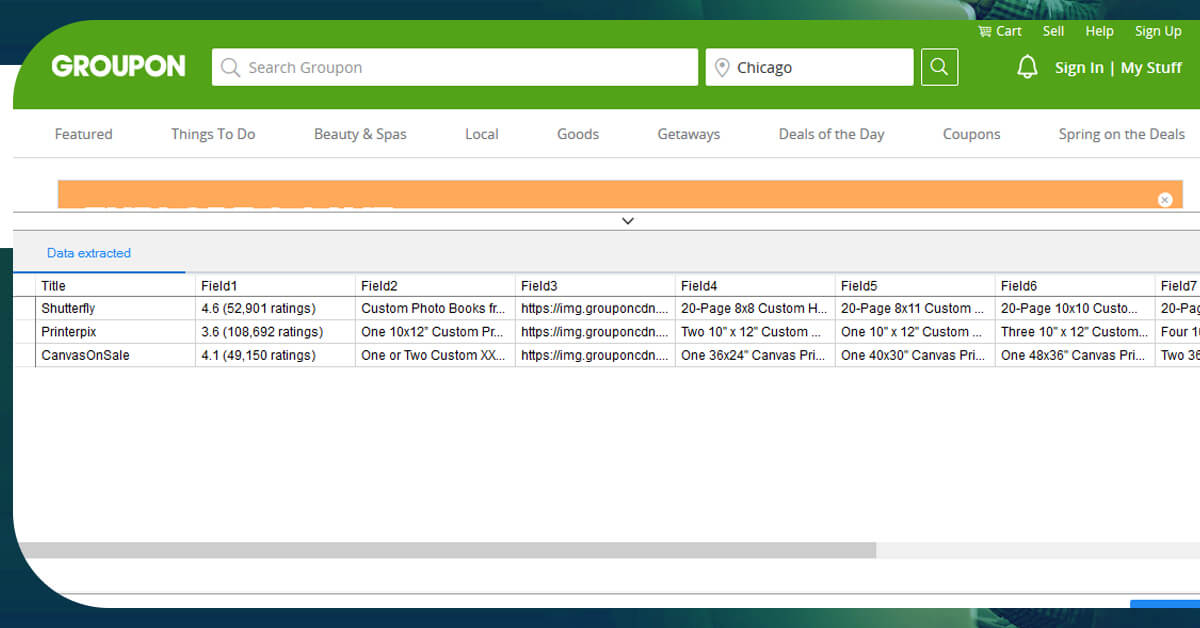Click the Groupon logo
Image resolution: width=1200 pixels, height=628 pixels.
(118, 66)
